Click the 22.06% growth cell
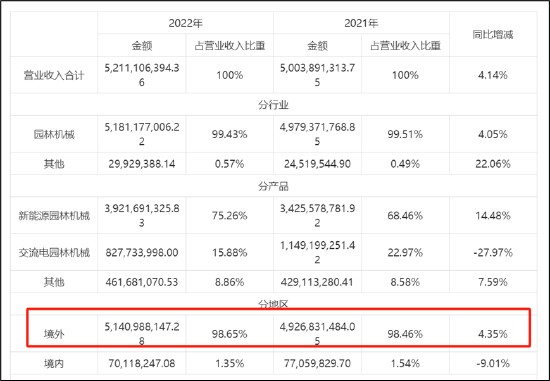This screenshot has height=381, width=550. click(x=493, y=164)
